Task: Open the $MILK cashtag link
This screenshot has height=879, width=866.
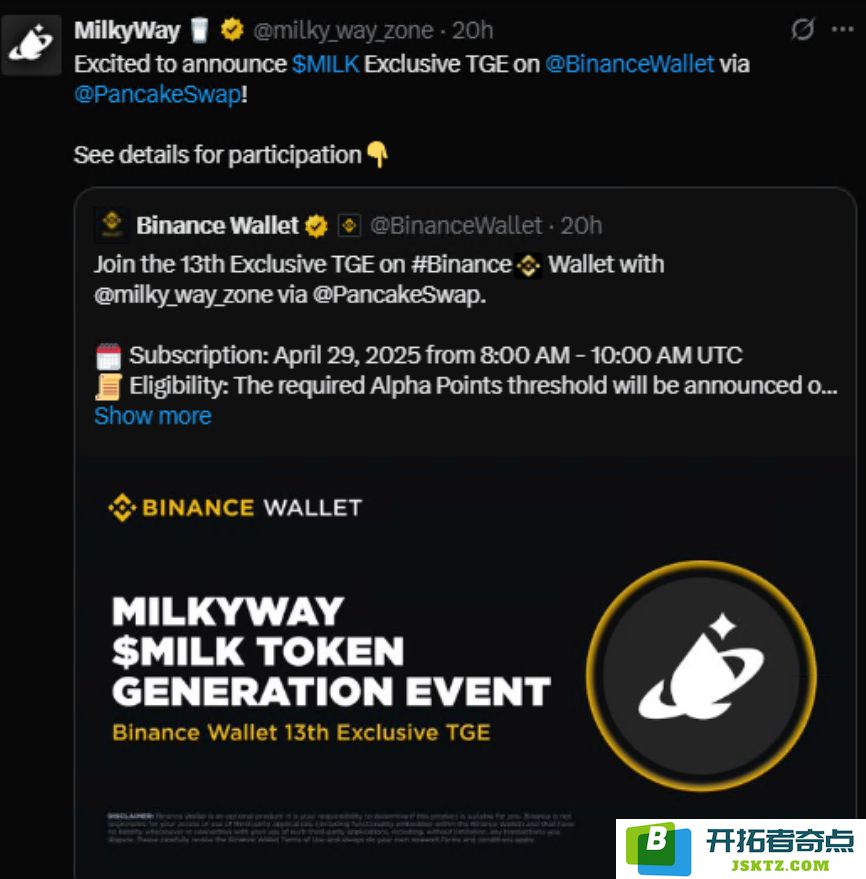Action: (x=325, y=64)
